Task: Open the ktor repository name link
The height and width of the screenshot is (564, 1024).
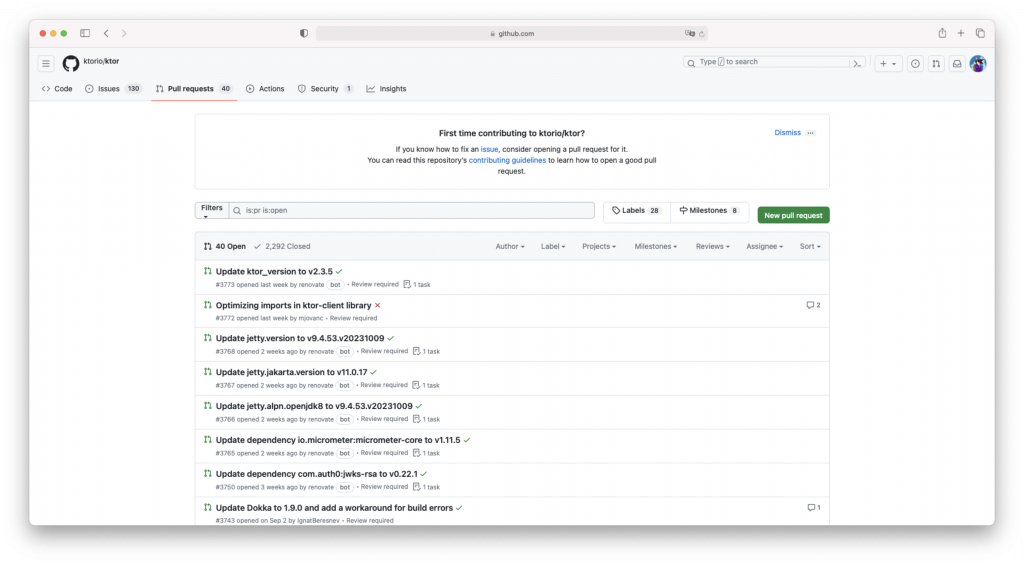Action: [x=112, y=61]
